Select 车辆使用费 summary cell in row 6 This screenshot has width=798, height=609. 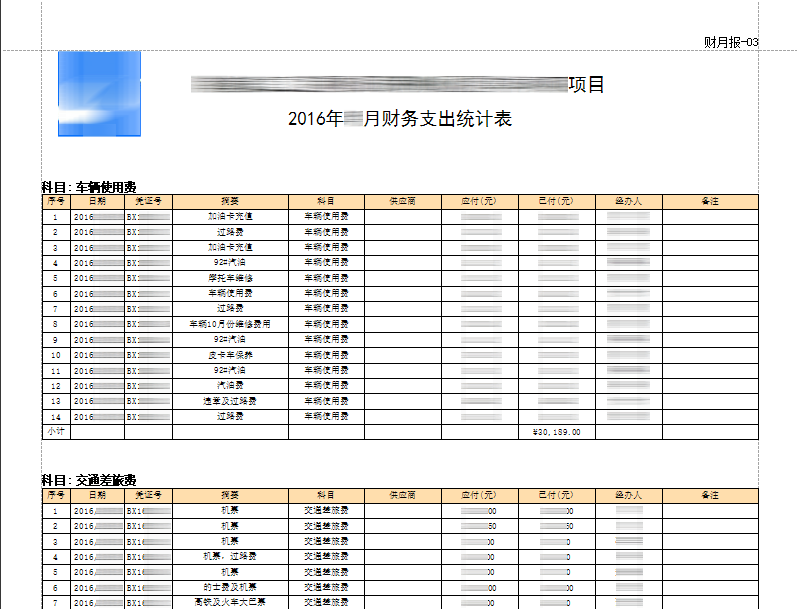coord(230,294)
